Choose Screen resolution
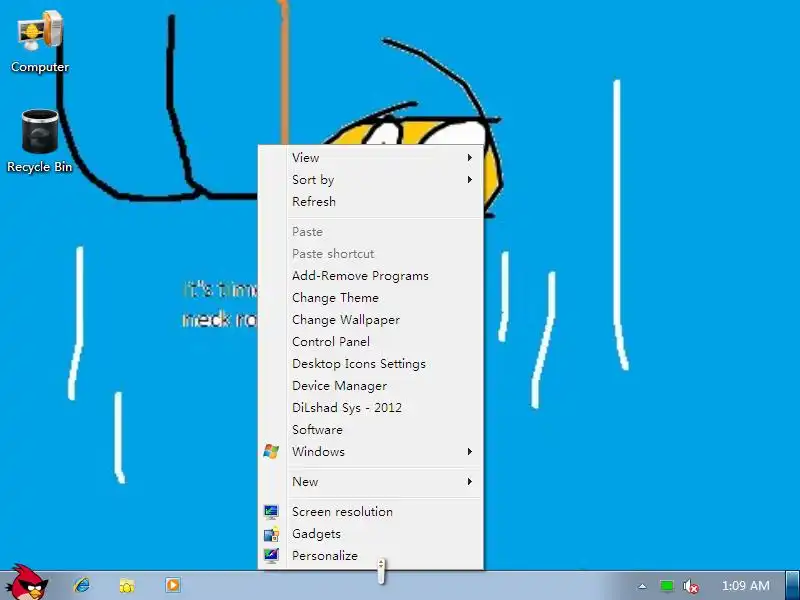 tap(370, 512)
